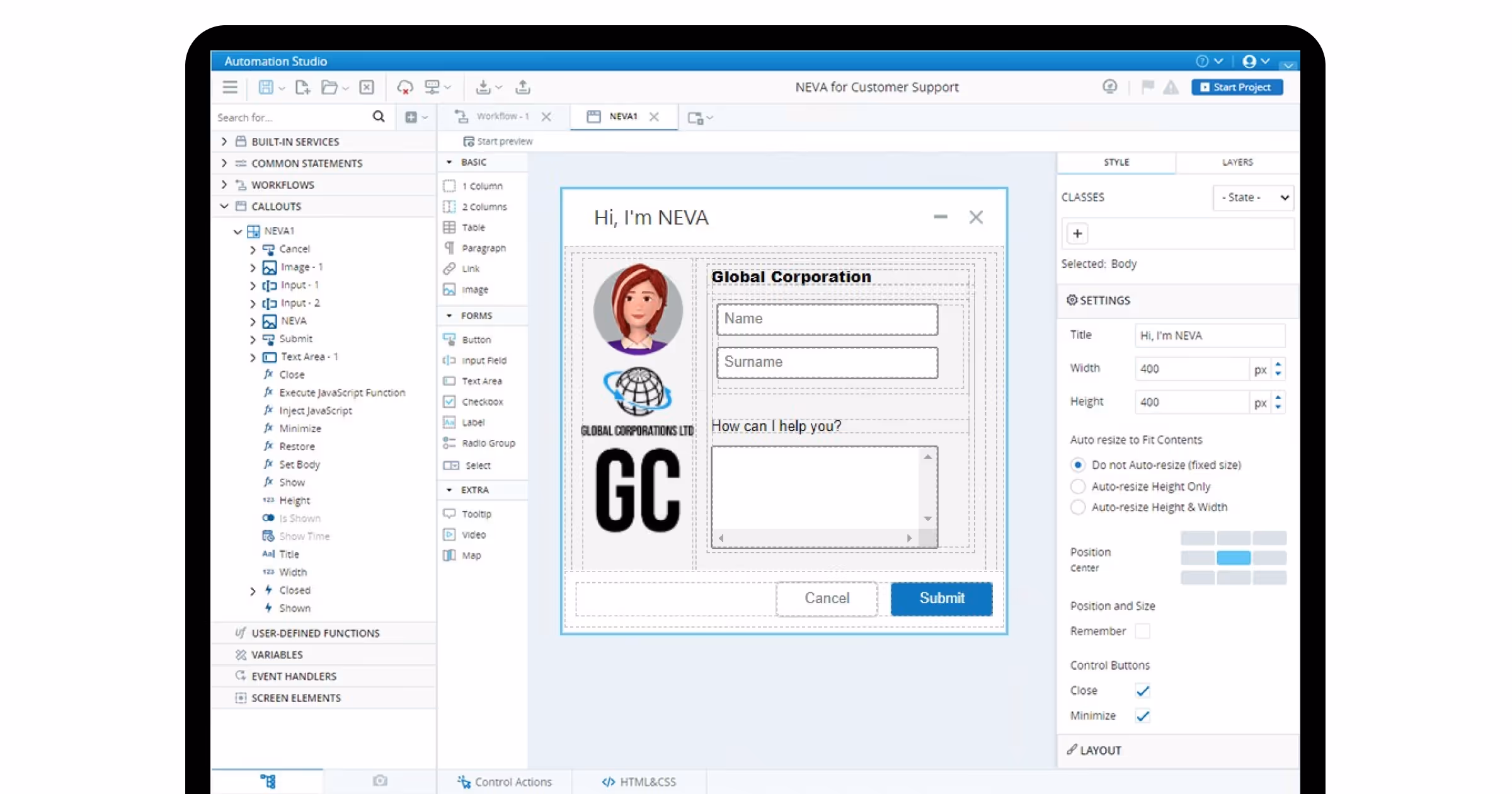The height and width of the screenshot is (794, 1512).
Task: Click the Surname input field
Action: tap(827, 362)
